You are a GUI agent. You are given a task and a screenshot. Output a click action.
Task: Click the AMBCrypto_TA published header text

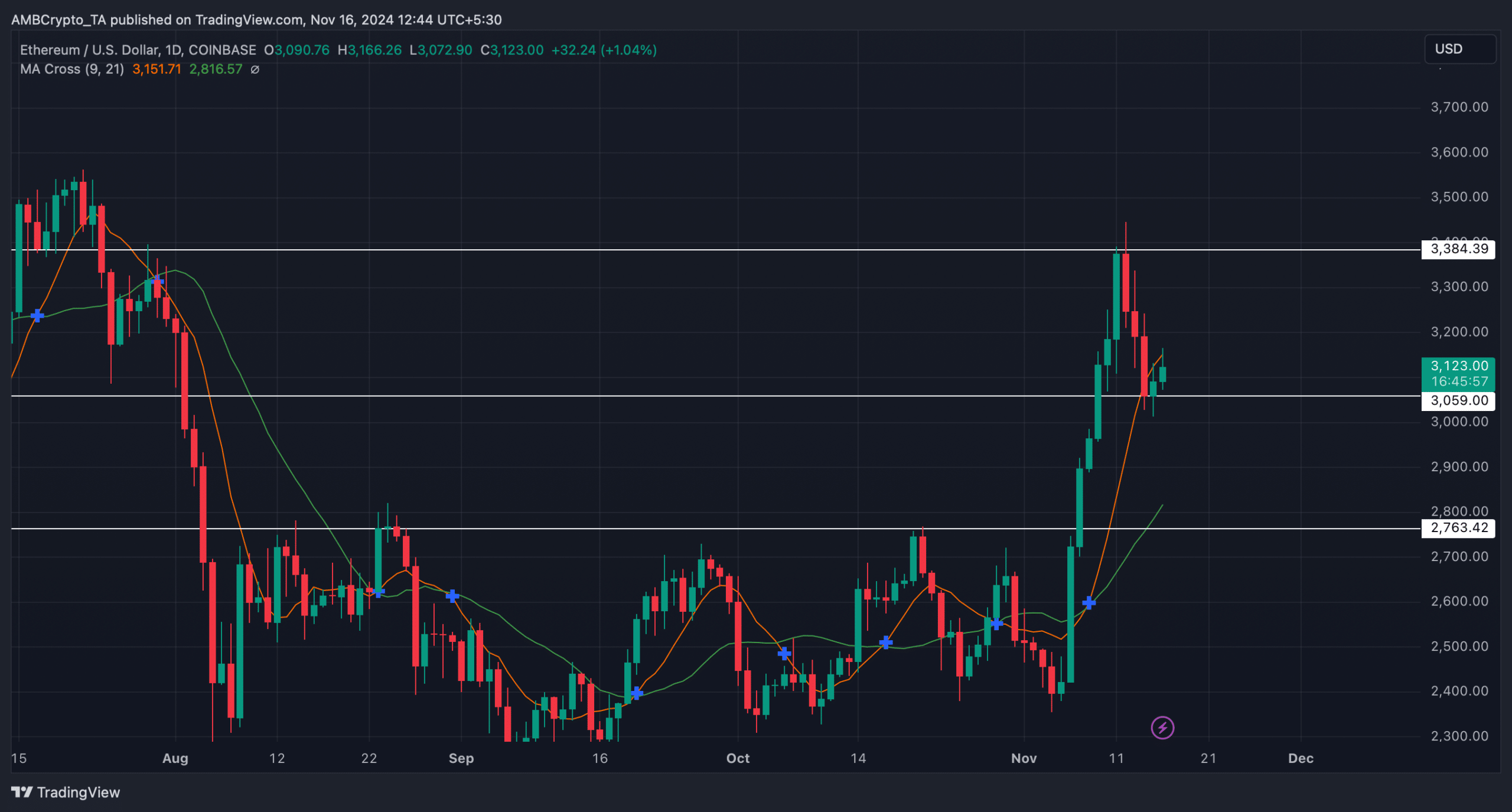(256, 19)
